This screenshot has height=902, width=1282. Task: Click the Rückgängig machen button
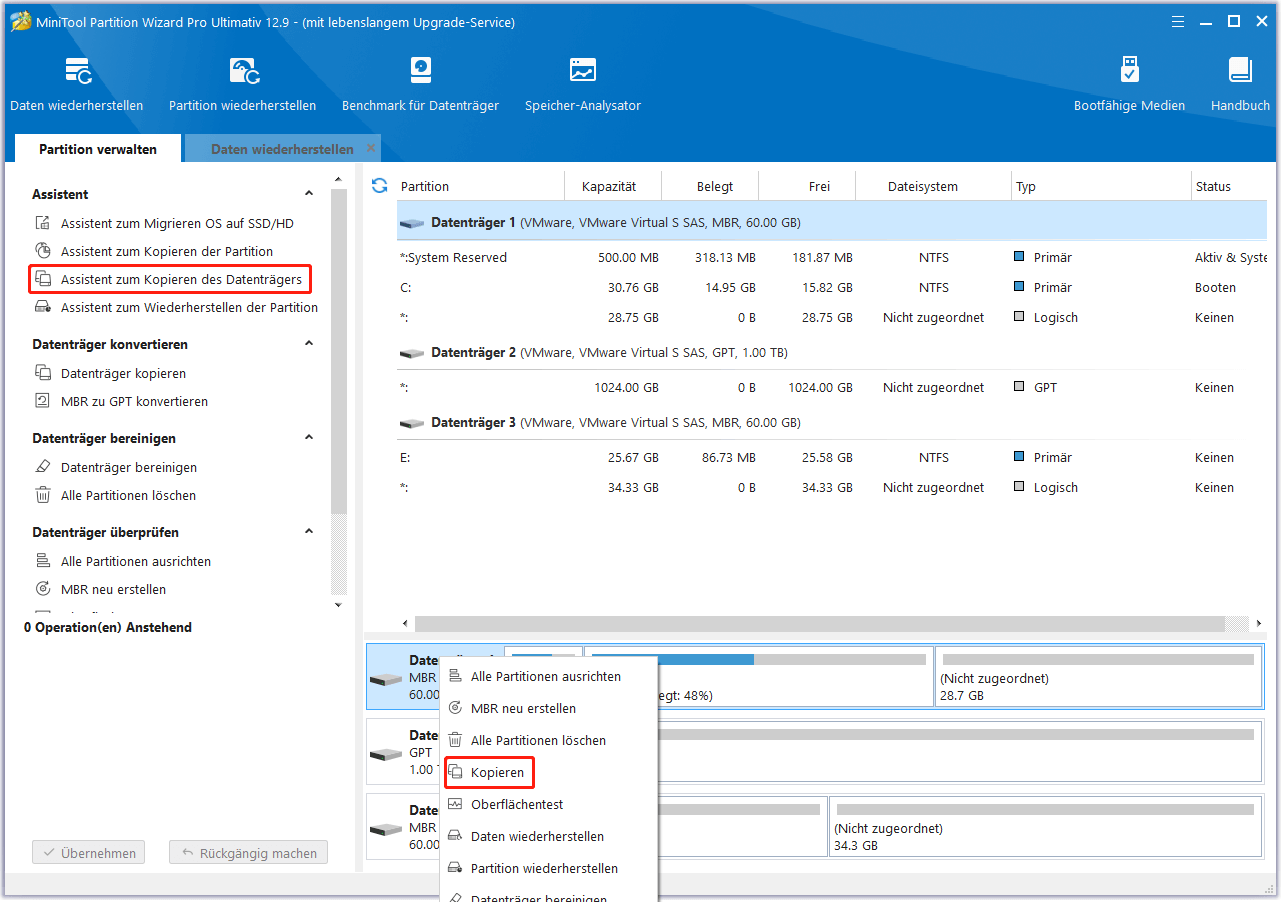coord(248,853)
